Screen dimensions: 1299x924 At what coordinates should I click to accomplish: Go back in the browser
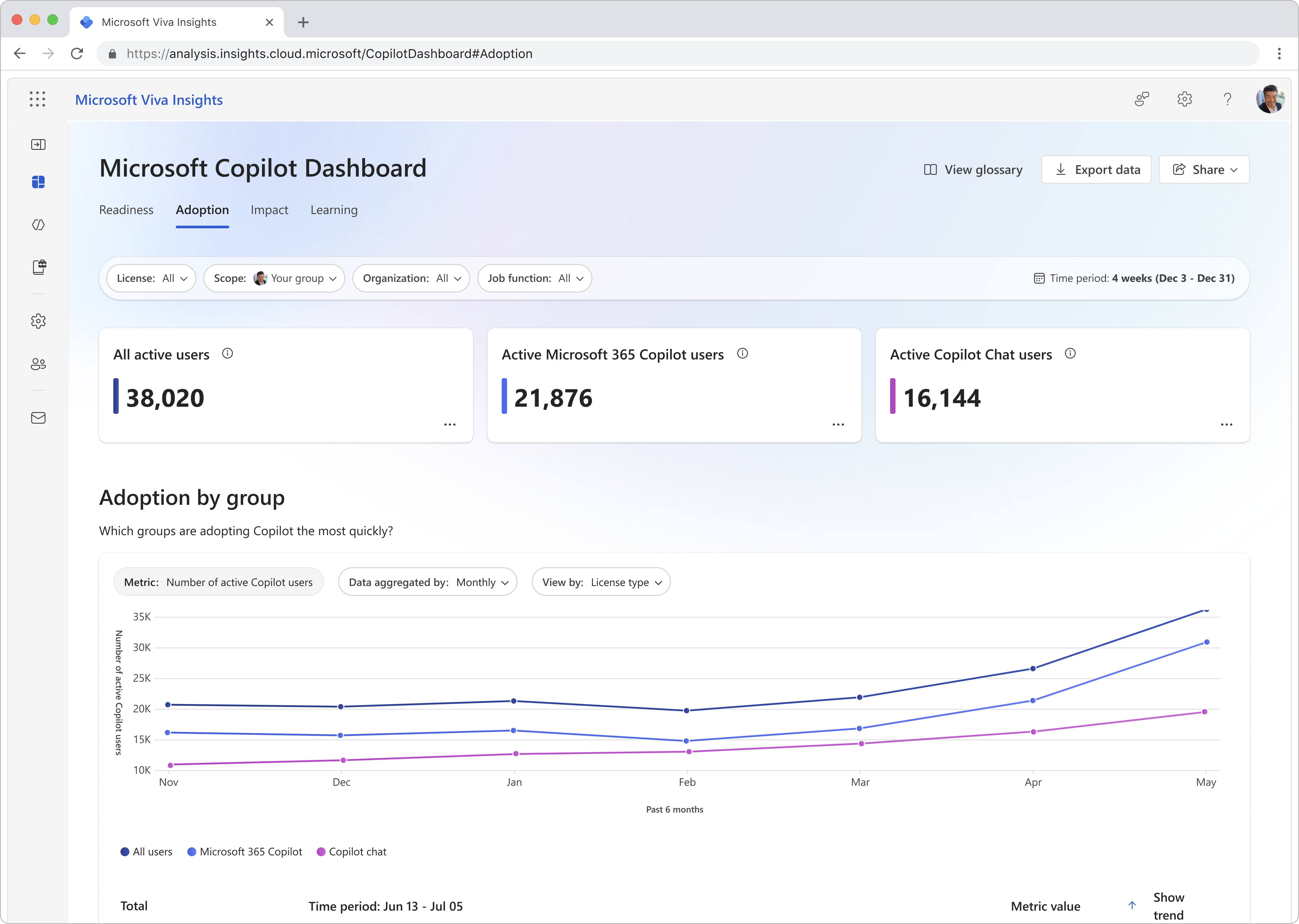[20, 54]
